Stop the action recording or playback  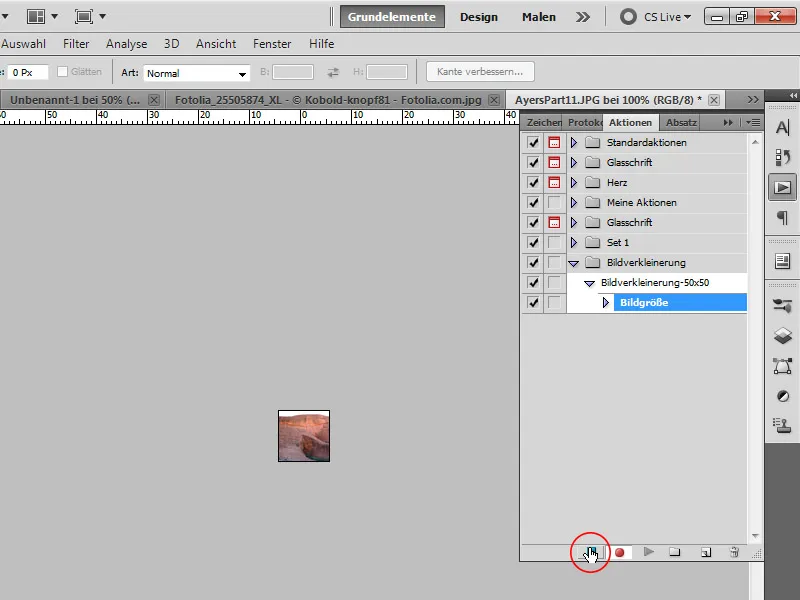click(592, 552)
